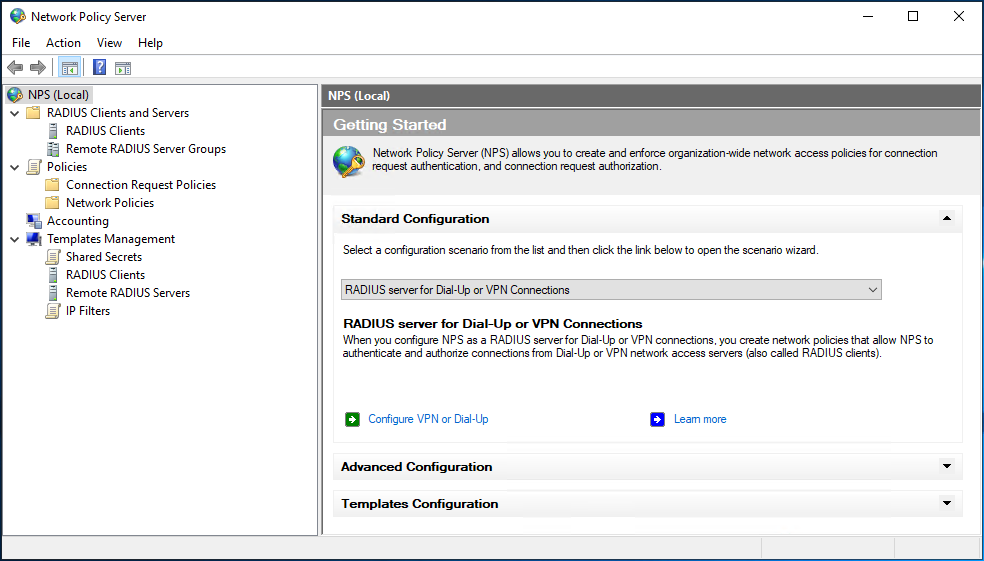Image resolution: width=984 pixels, height=561 pixels.
Task: Click the Remote RADIUS Server Groups icon
Action: coord(53,149)
